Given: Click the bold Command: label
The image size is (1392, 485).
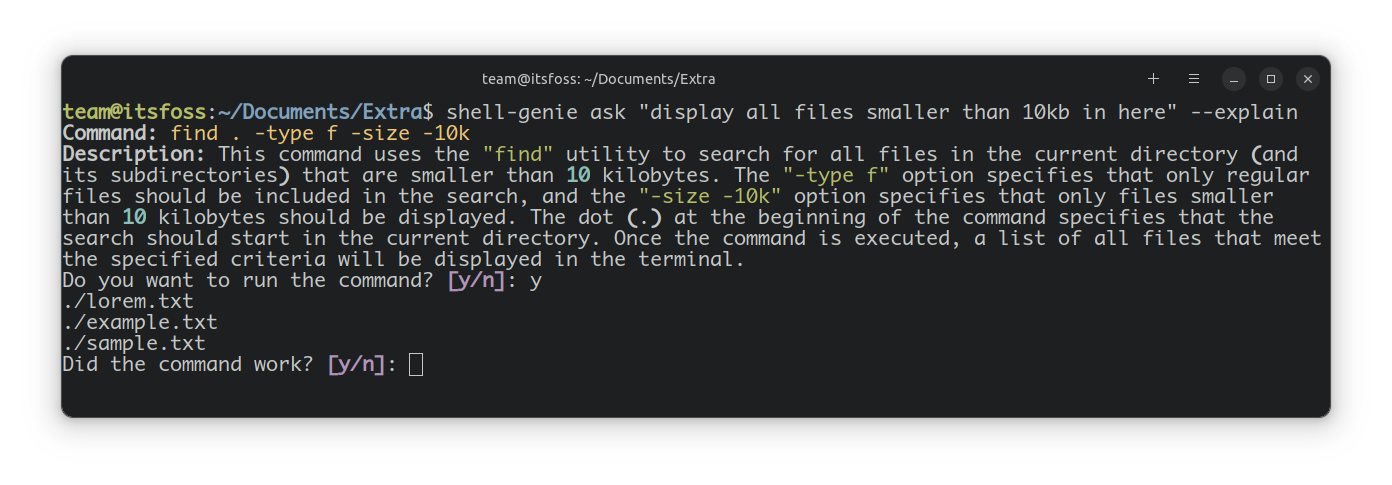Looking at the screenshot, I should [x=110, y=133].
